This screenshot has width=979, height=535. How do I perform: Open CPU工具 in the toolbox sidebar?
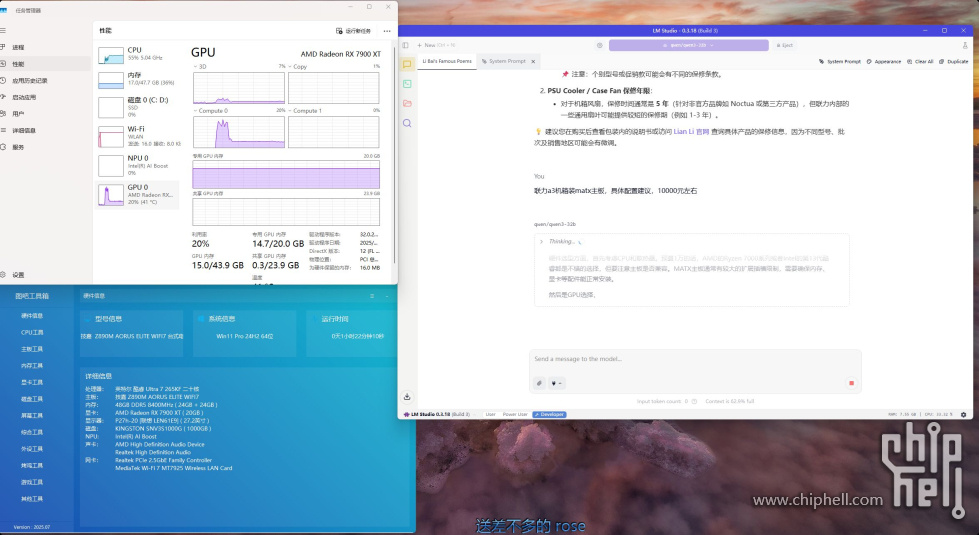(32, 333)
